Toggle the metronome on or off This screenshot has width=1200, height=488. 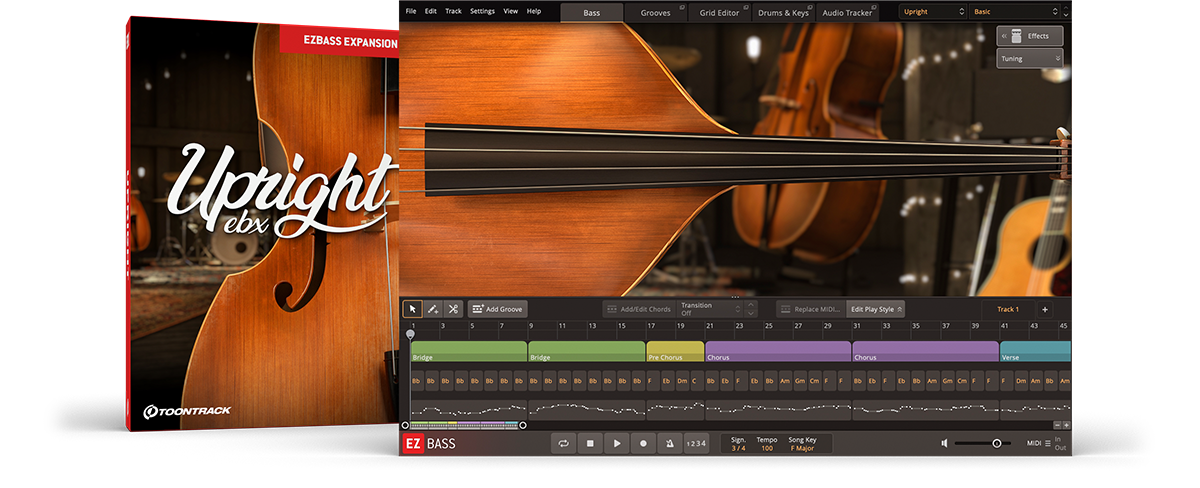670,443
